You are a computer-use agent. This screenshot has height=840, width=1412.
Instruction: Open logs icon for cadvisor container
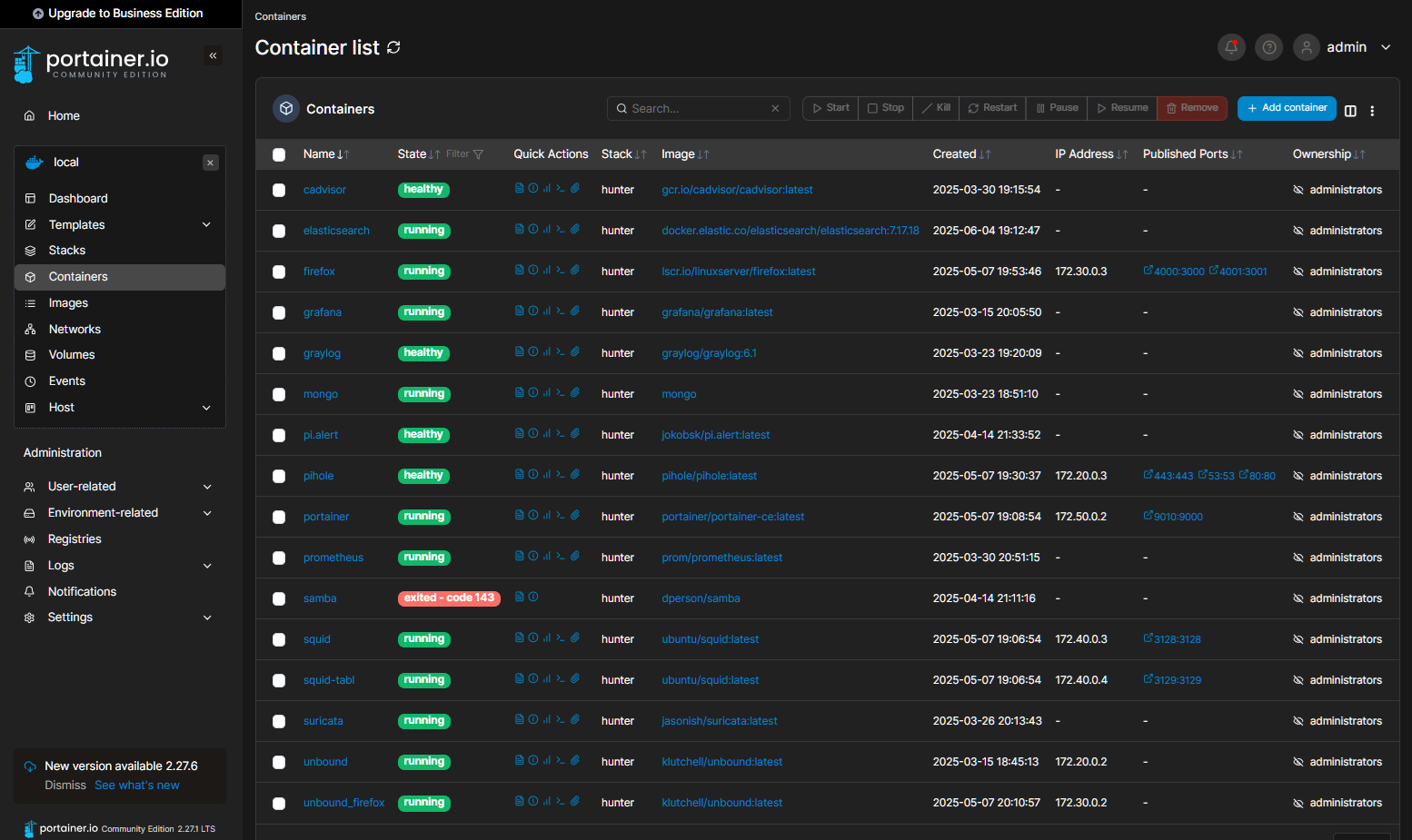coord(519,189)
